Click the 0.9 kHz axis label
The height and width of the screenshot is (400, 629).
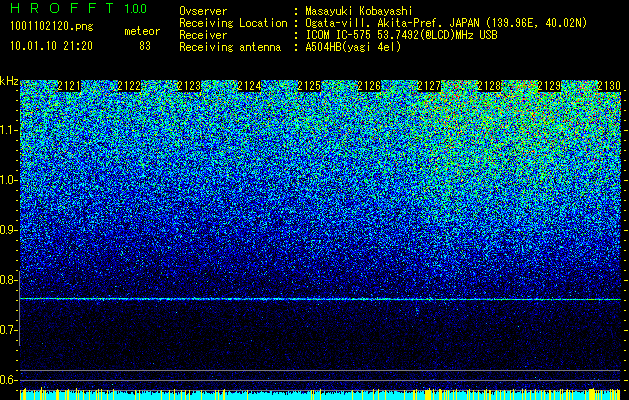[8, 230]
